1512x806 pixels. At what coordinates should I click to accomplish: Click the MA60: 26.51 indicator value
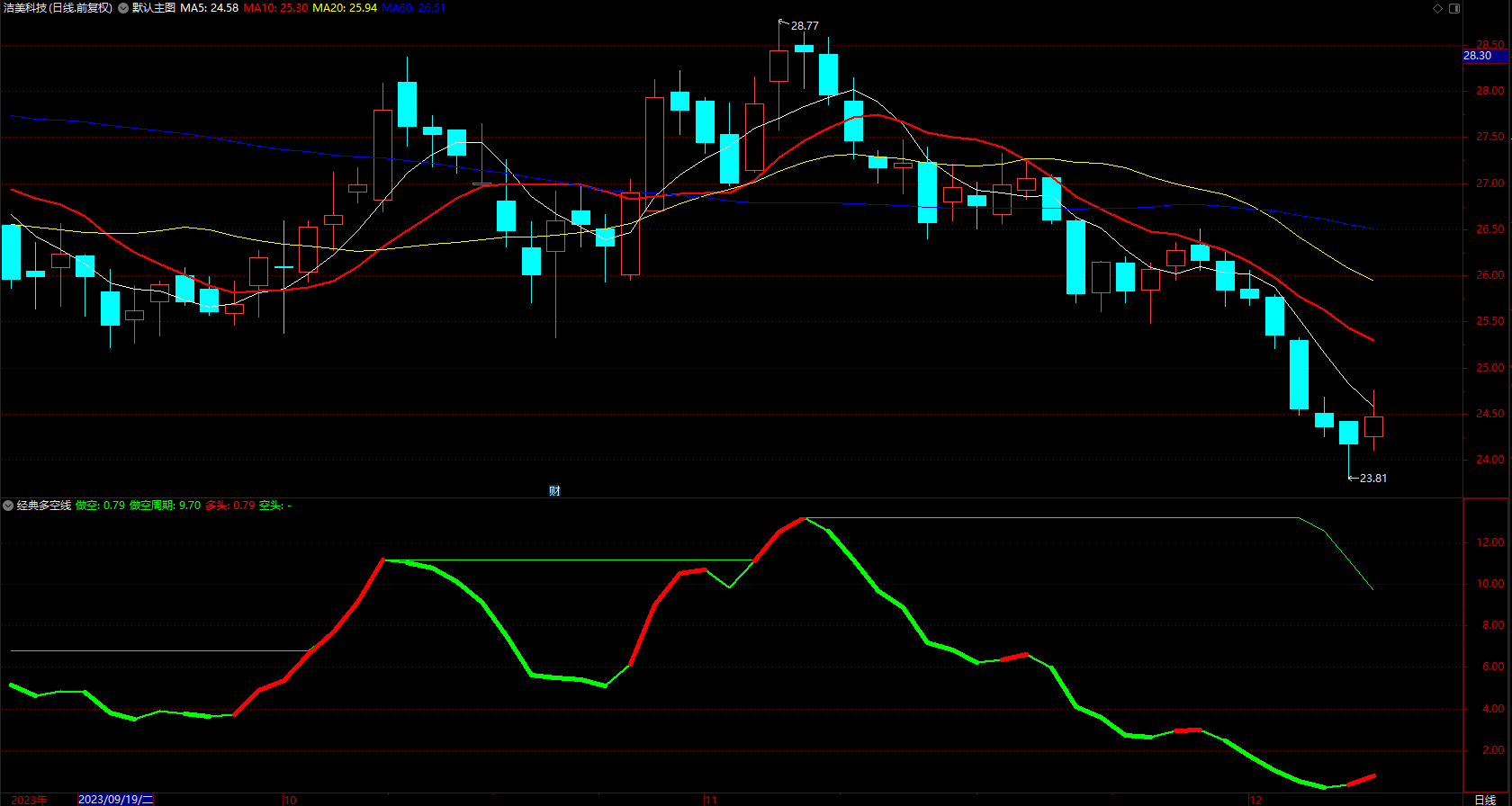414,8
